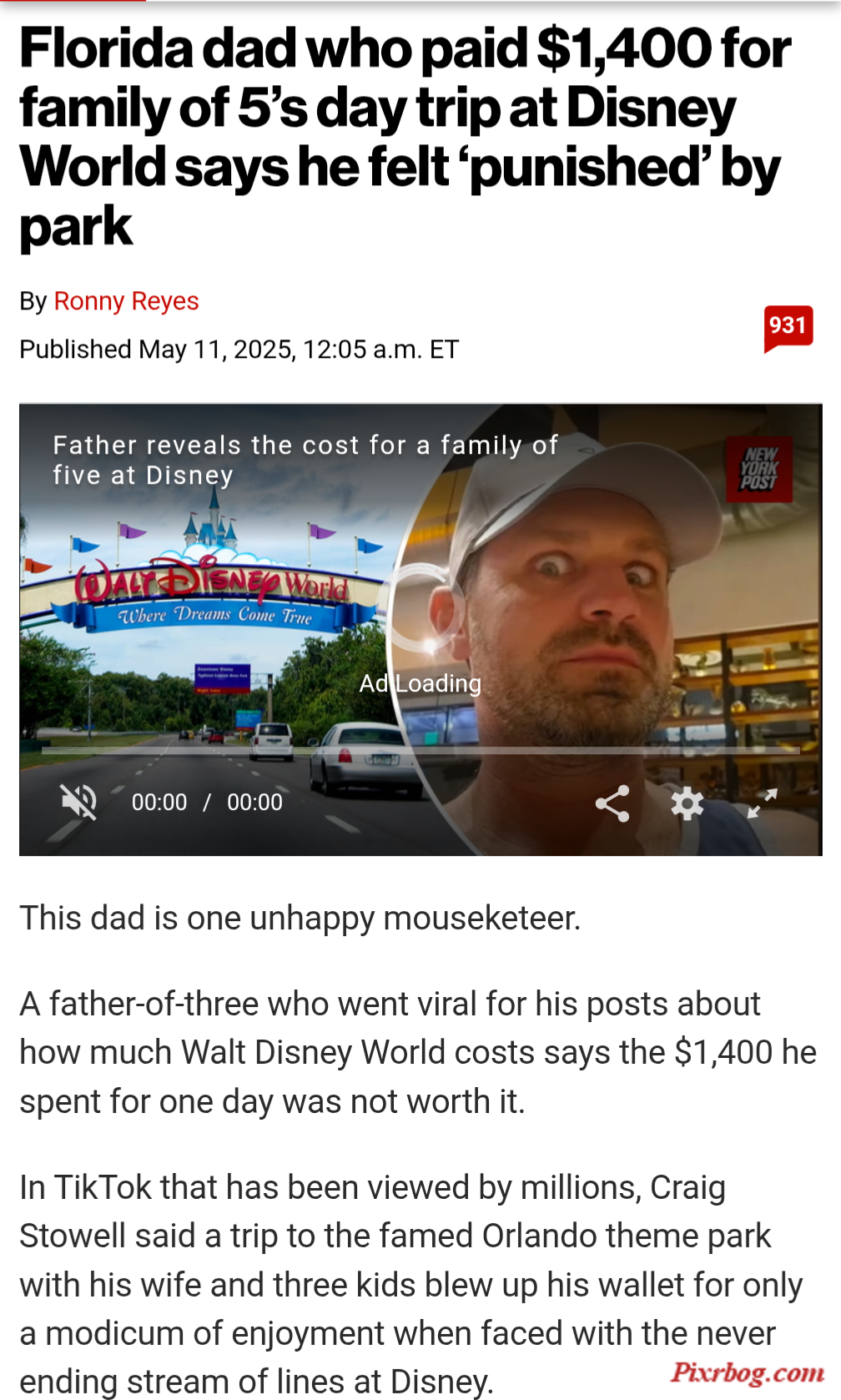Click the video title overlay text
The width and height of the screenshot is (841, 1400).
305,460
